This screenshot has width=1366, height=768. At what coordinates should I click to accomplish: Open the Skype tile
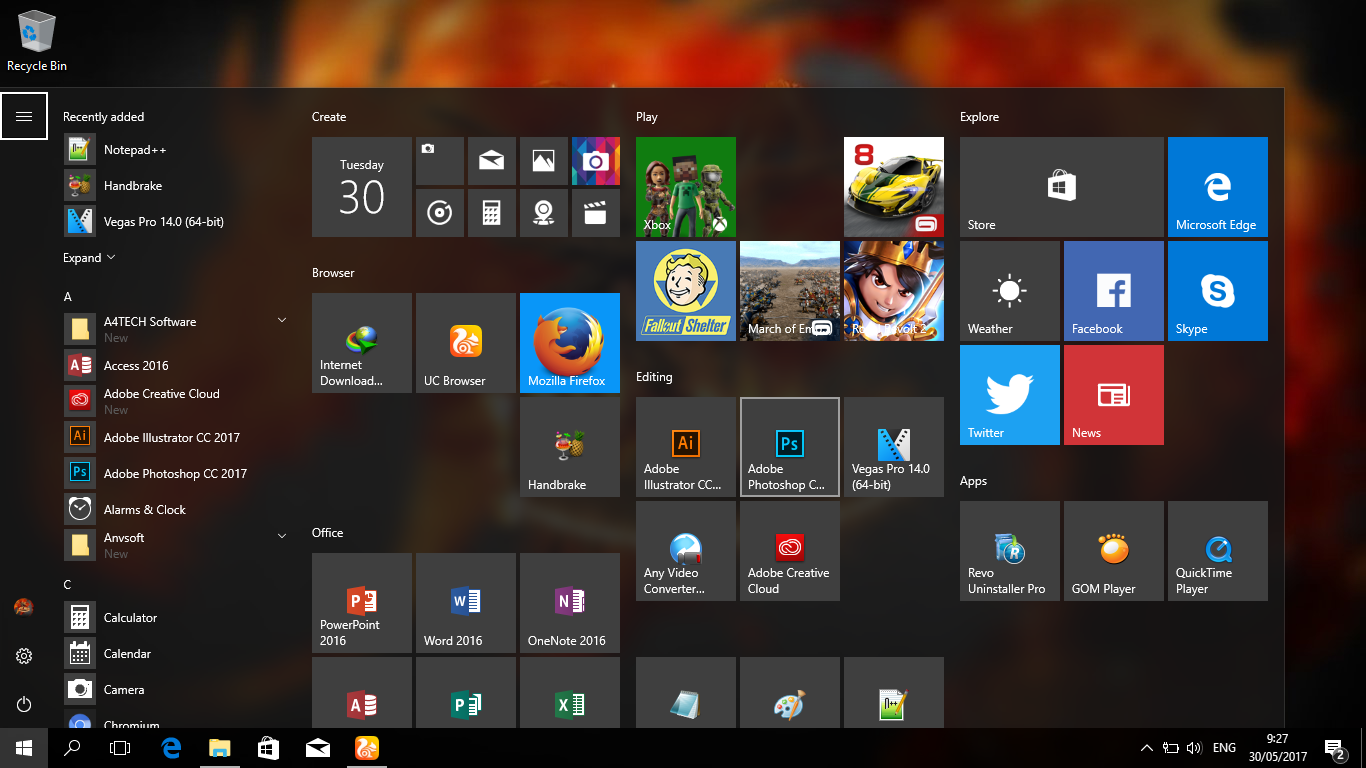point(1217,291)
